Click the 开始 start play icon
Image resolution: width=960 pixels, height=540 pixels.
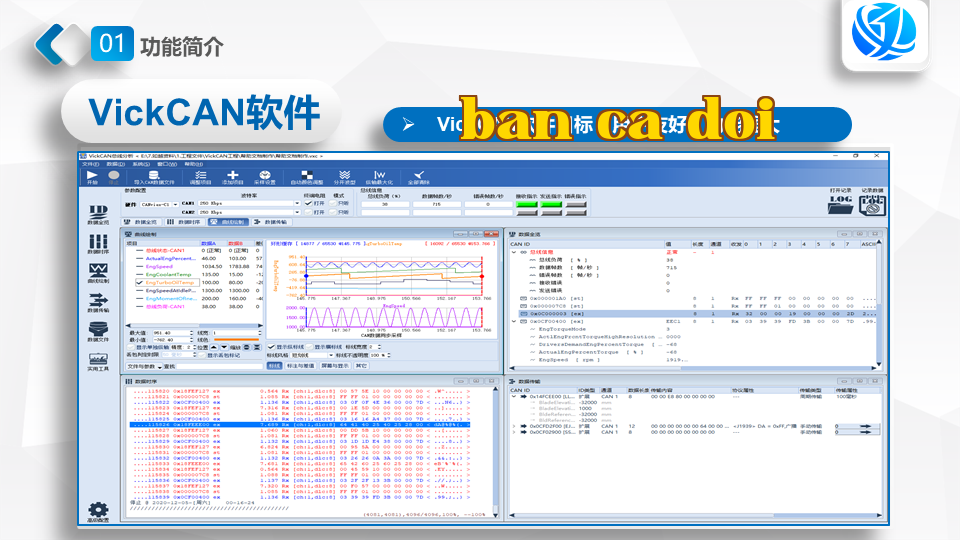[x=92, y=175]
